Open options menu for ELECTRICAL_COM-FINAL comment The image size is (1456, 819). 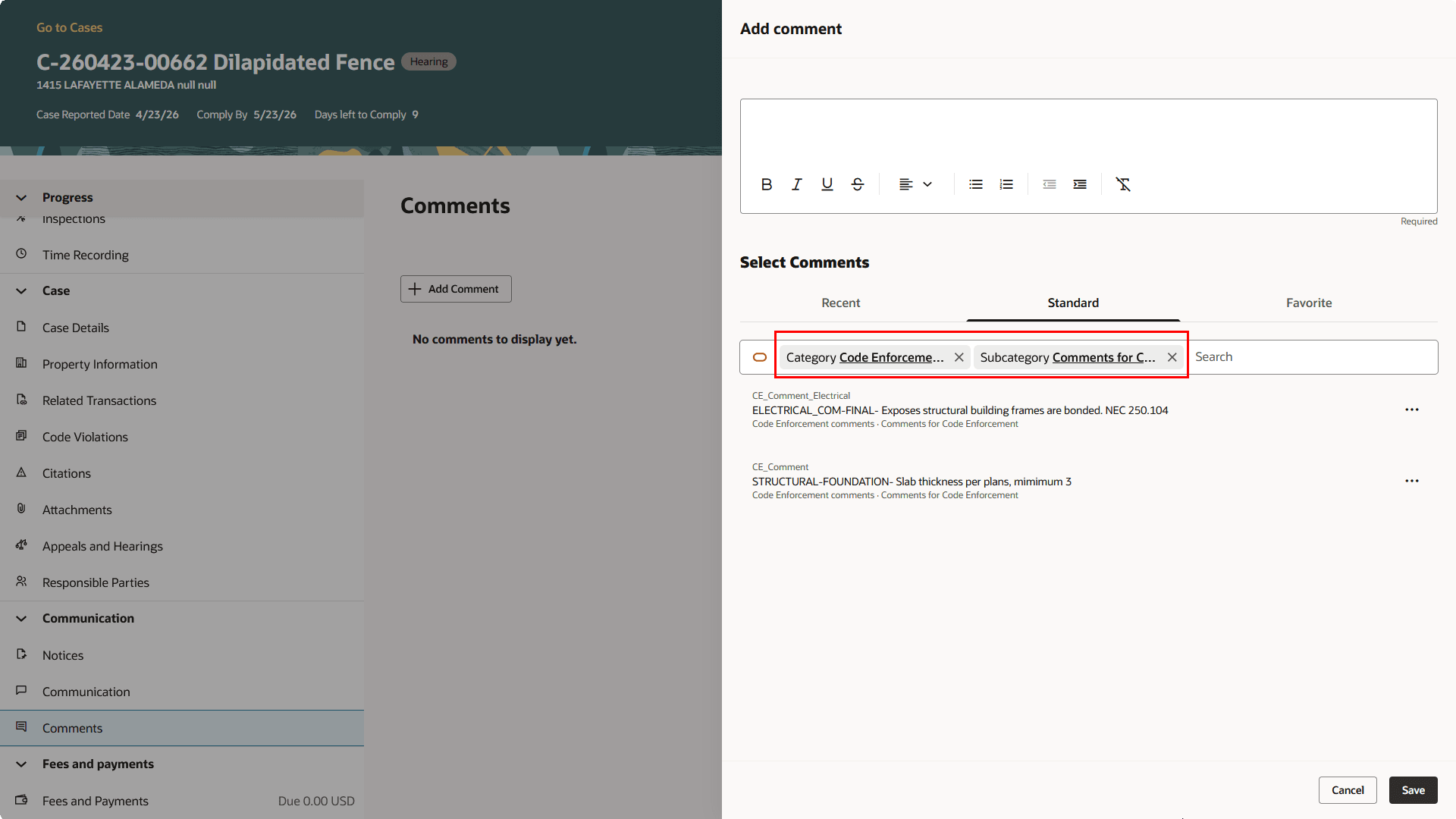[1412, 409]
